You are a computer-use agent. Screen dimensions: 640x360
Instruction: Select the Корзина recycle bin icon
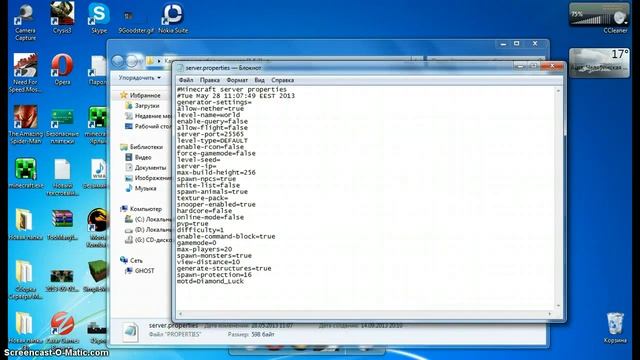point(615,328)
